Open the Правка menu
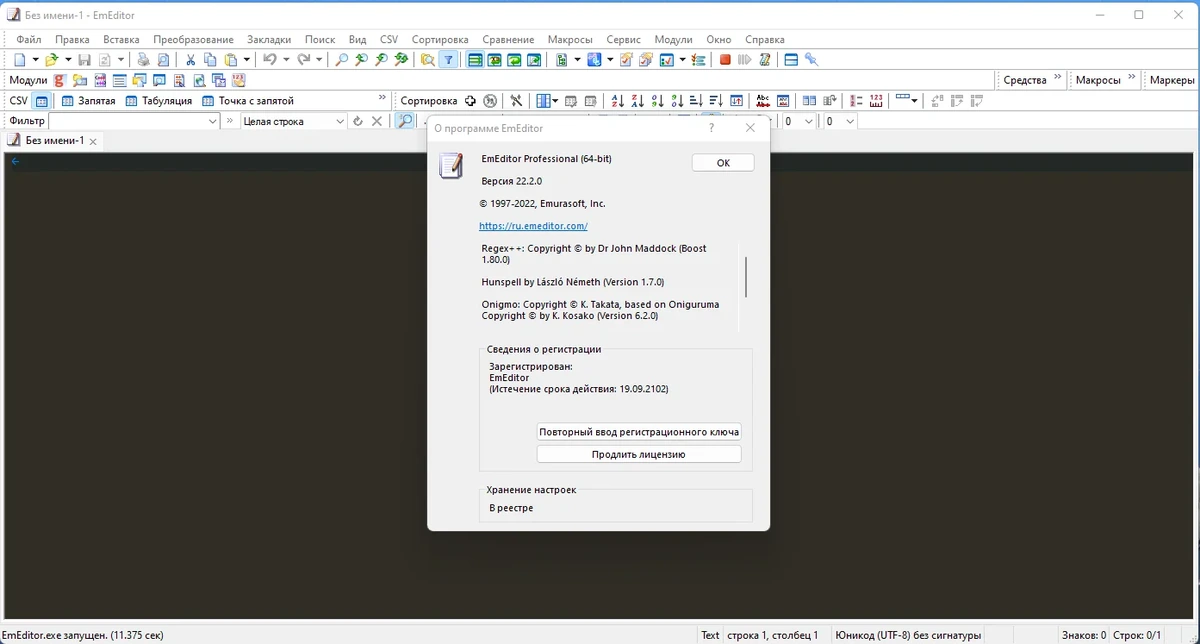 point(72,39)
